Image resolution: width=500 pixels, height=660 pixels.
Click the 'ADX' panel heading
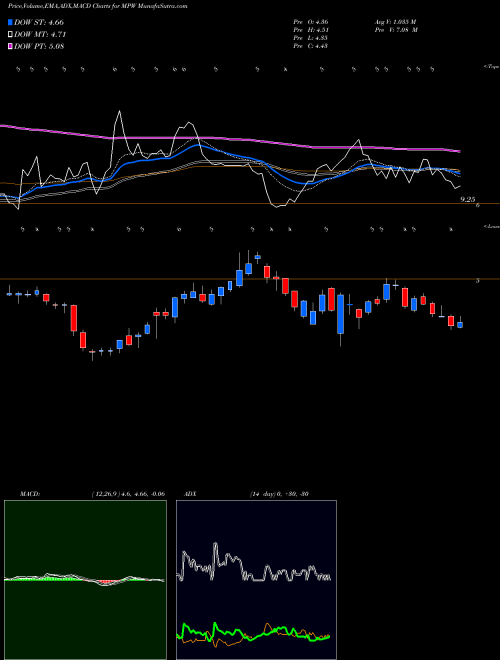pyautogui.click(x=190, y=494)
